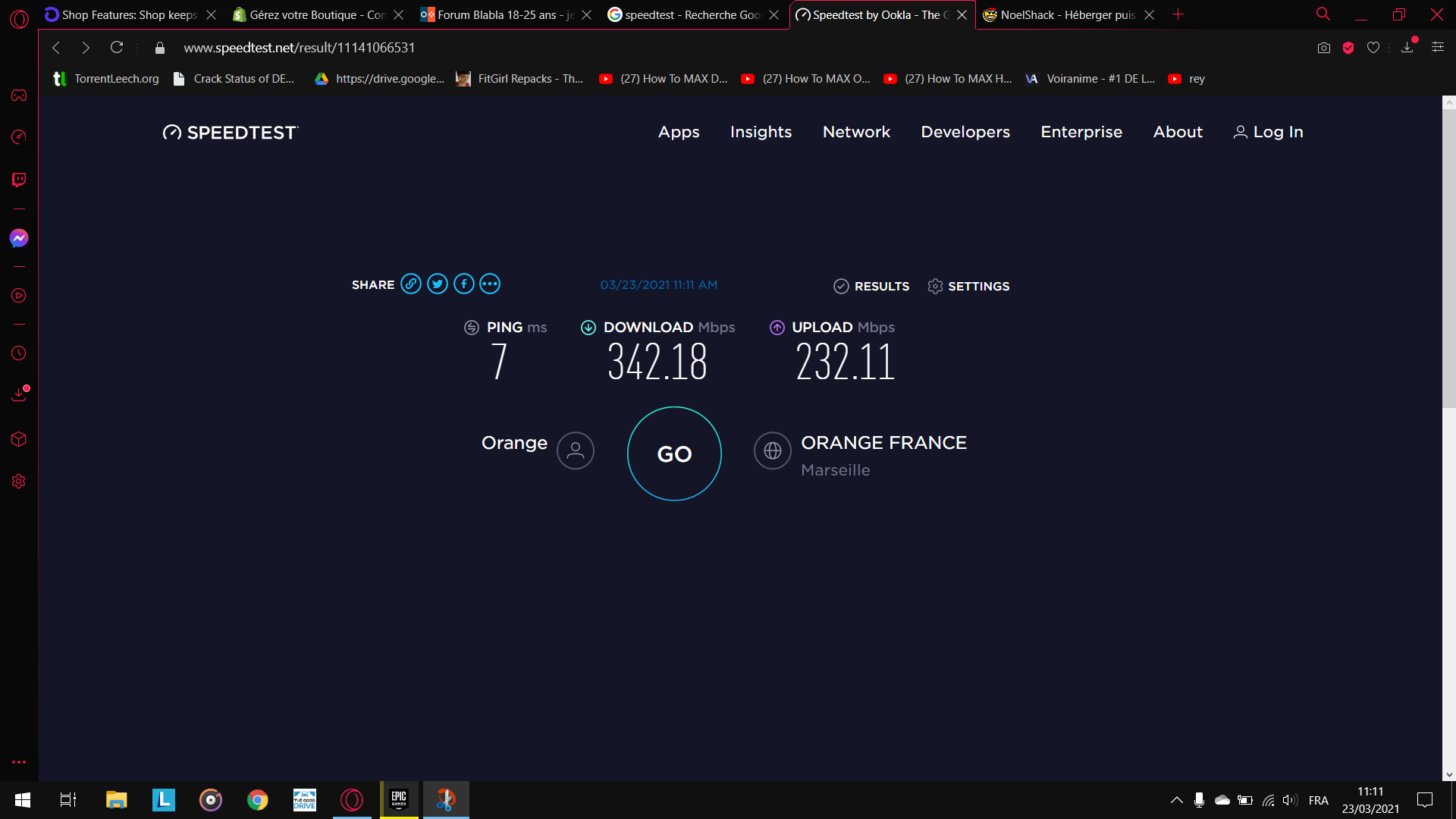Bookmark page with heart icon
1456x819 pixels.
pyautogui.click(x=1373, y=48)
